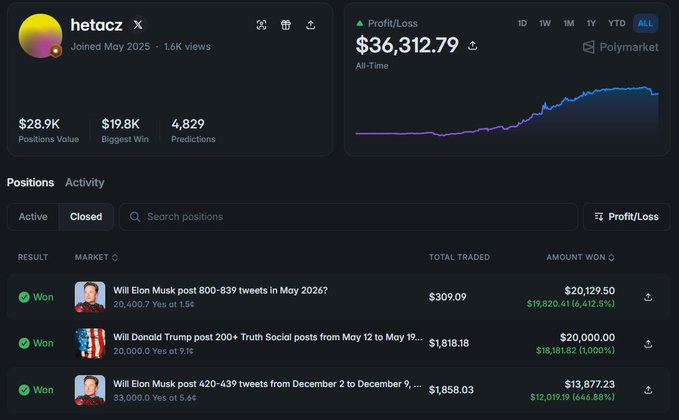The width and height of the screenshot is (679, 420).
Task: Click the share icon beside $36,312.79
Action: tap(472, 45)
